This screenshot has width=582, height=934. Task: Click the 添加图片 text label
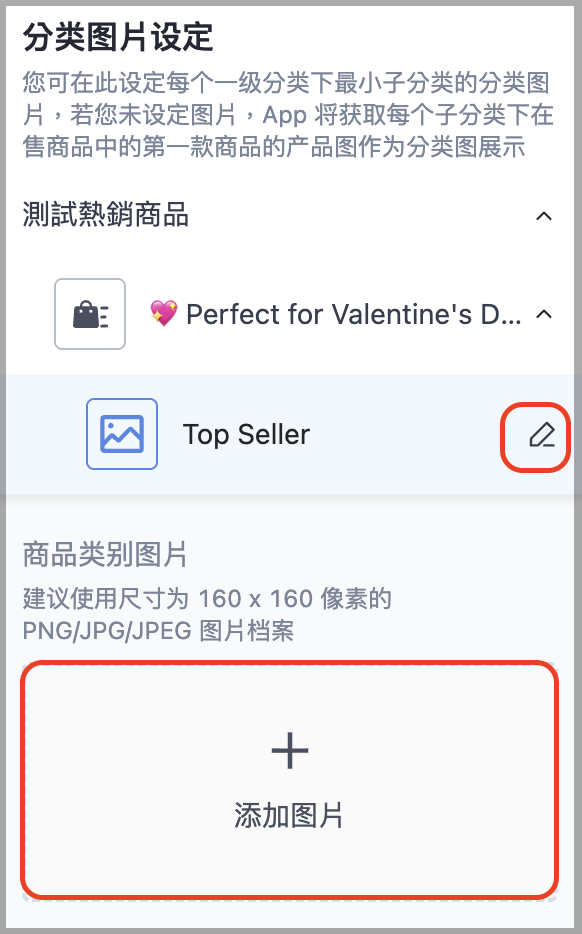coord(289,815)
